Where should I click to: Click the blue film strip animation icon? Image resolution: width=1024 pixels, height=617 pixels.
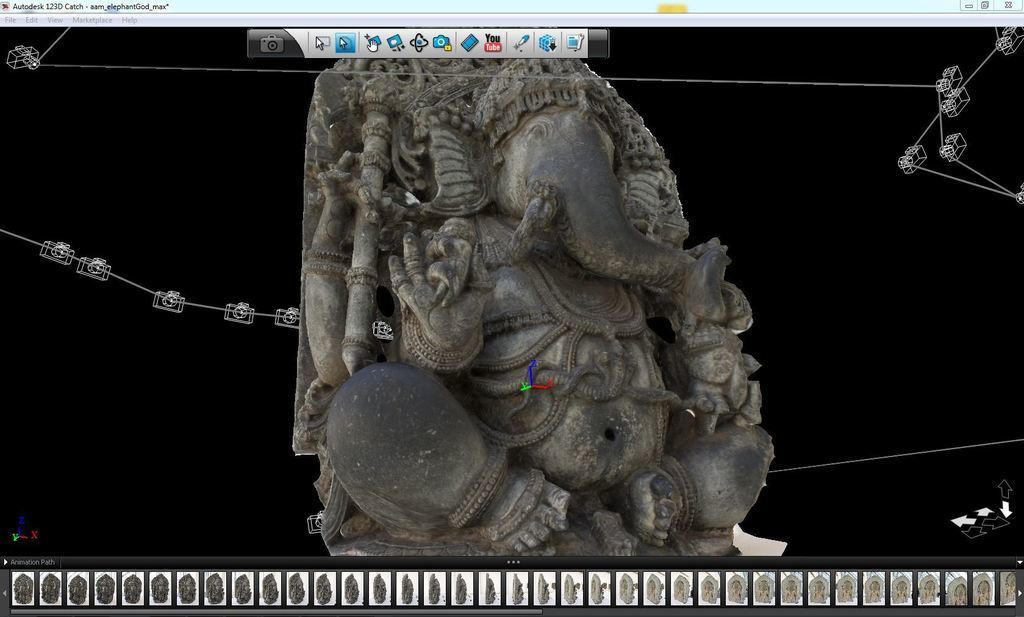pyautogui.click(x=468, y=43)
